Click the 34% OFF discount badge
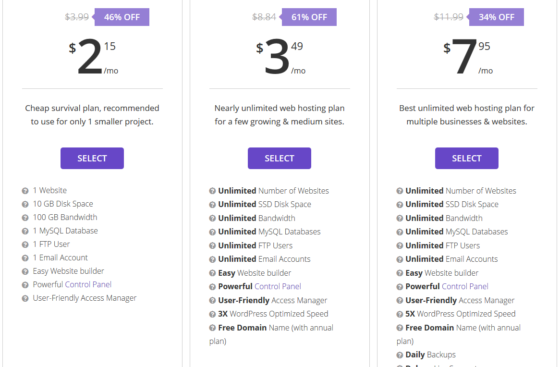The width and height of the screenshot is (560, 367). pyautogui.click(x=496, y=17)
